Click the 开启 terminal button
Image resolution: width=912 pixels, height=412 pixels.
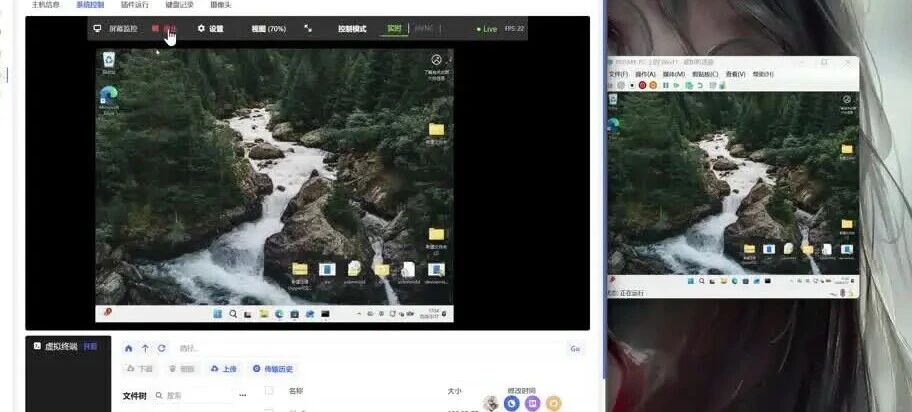coord(90,346)
